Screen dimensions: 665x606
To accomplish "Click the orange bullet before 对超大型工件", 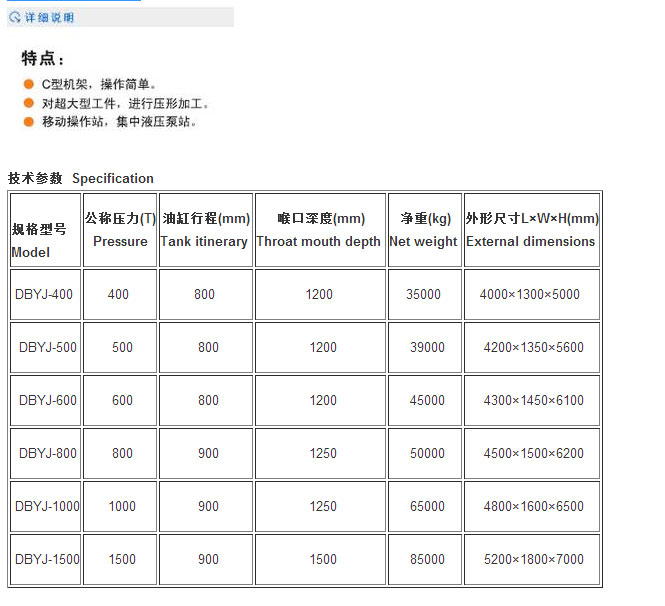I will 29,103.
